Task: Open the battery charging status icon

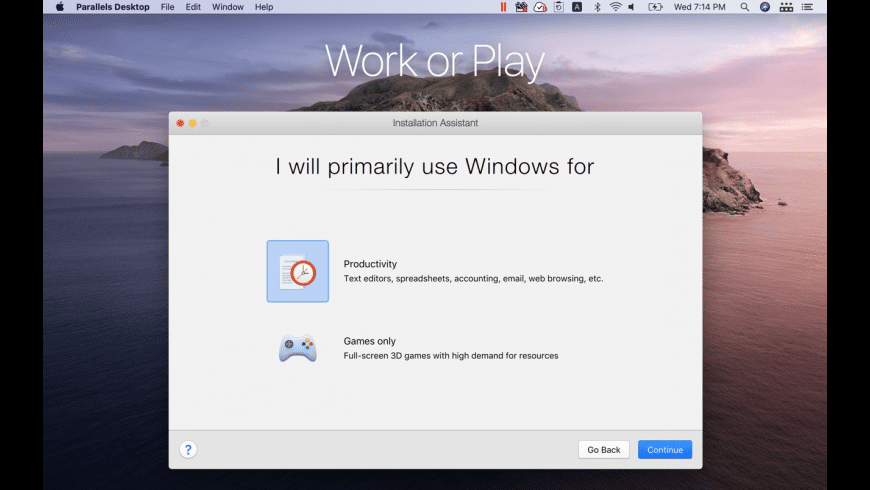Action: 655,7
